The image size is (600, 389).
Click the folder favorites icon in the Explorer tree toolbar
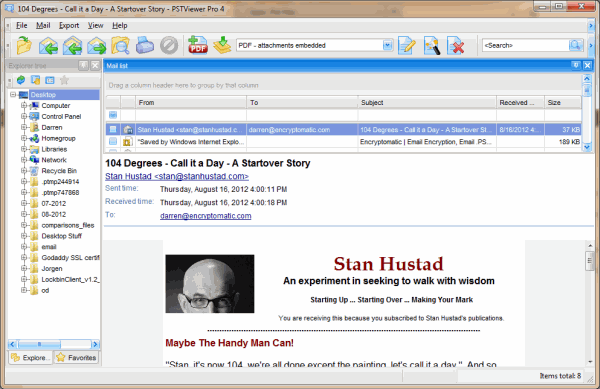pyautogui.click(x=35, y=80)
